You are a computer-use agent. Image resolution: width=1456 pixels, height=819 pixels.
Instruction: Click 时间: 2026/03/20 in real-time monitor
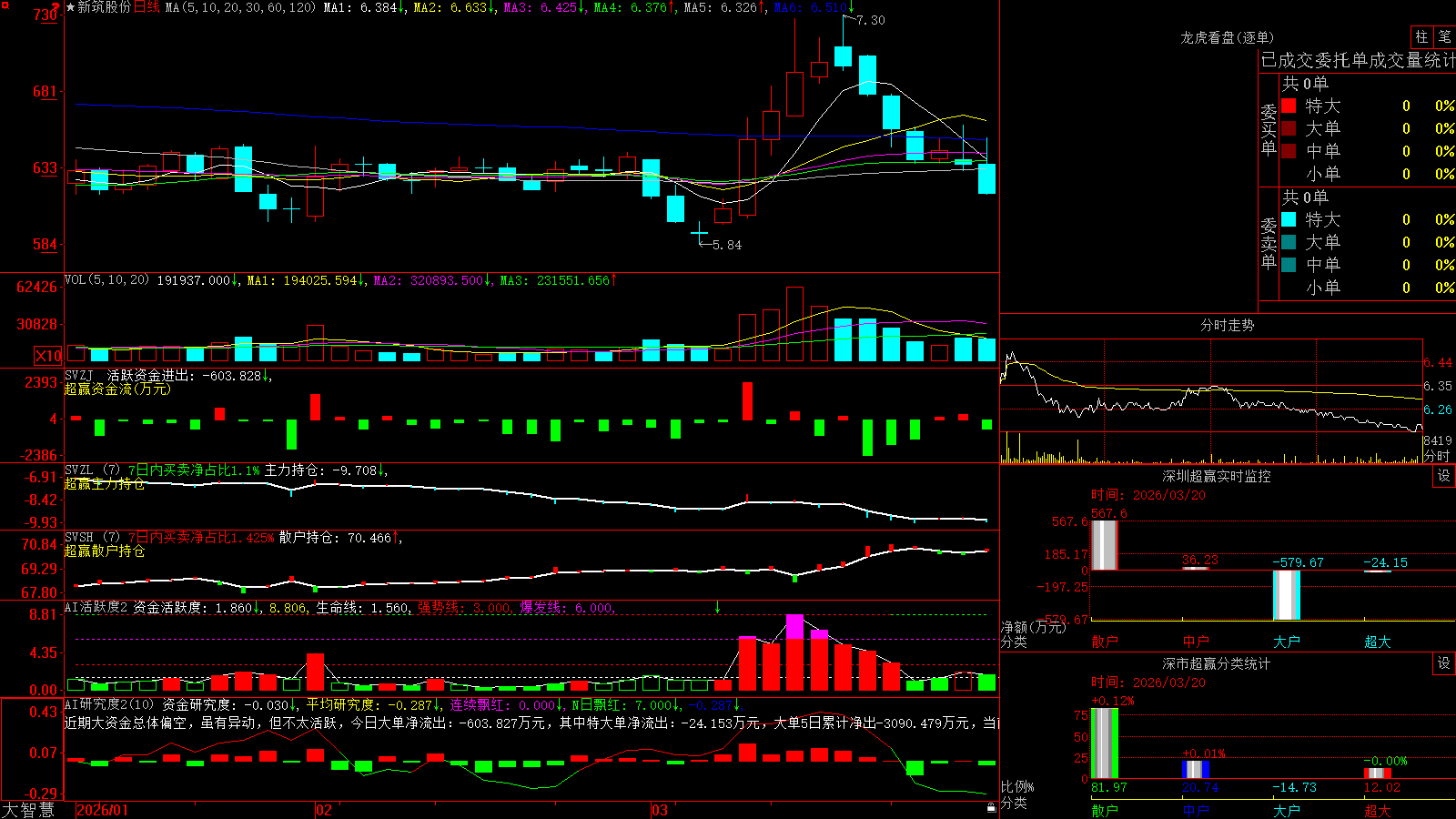pos(1148,495)
